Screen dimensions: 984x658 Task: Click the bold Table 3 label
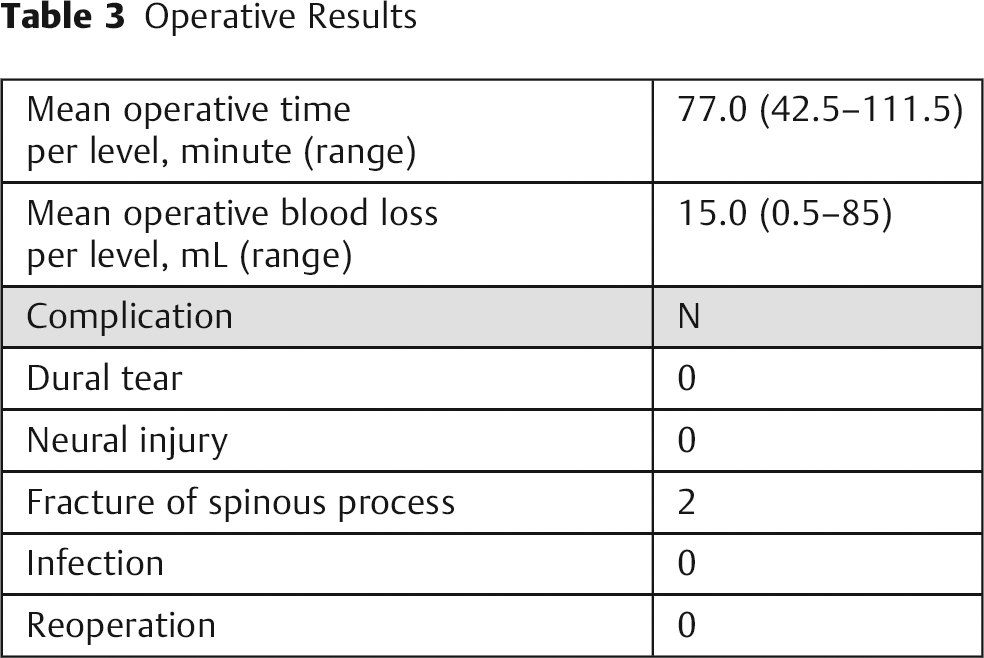(63, 16)
